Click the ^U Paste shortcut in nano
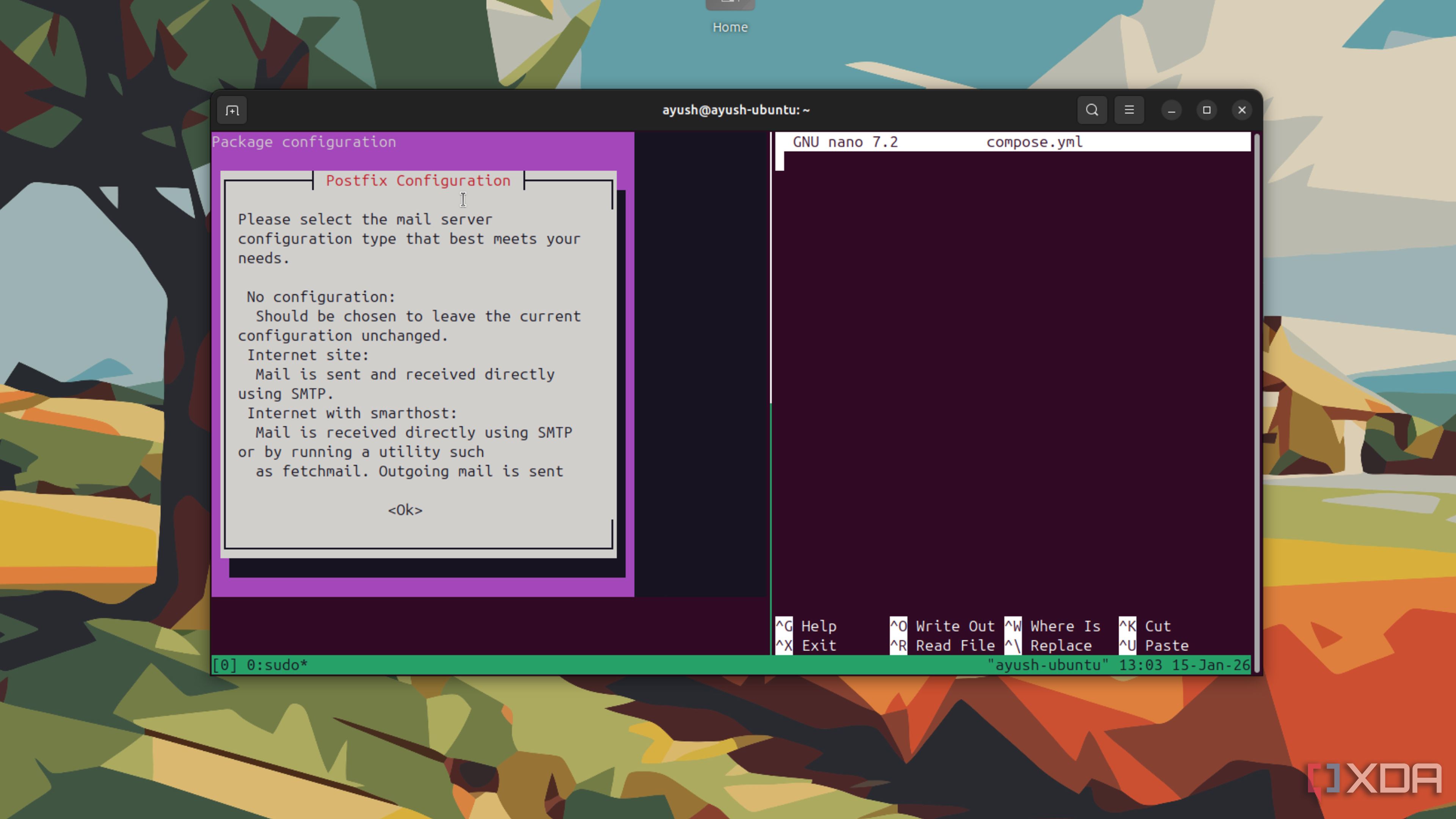 pyautogui.click(x=1154, y=645)
